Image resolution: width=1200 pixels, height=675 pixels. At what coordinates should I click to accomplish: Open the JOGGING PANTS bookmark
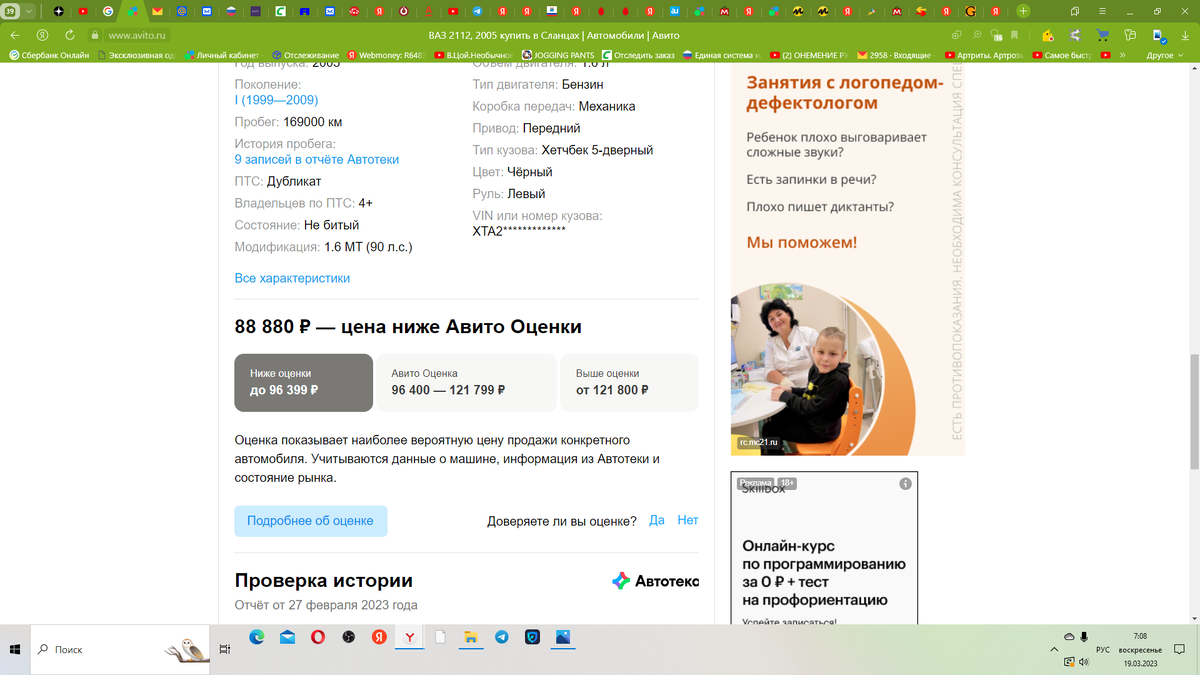pyautogui.click(x=558, y=55)
